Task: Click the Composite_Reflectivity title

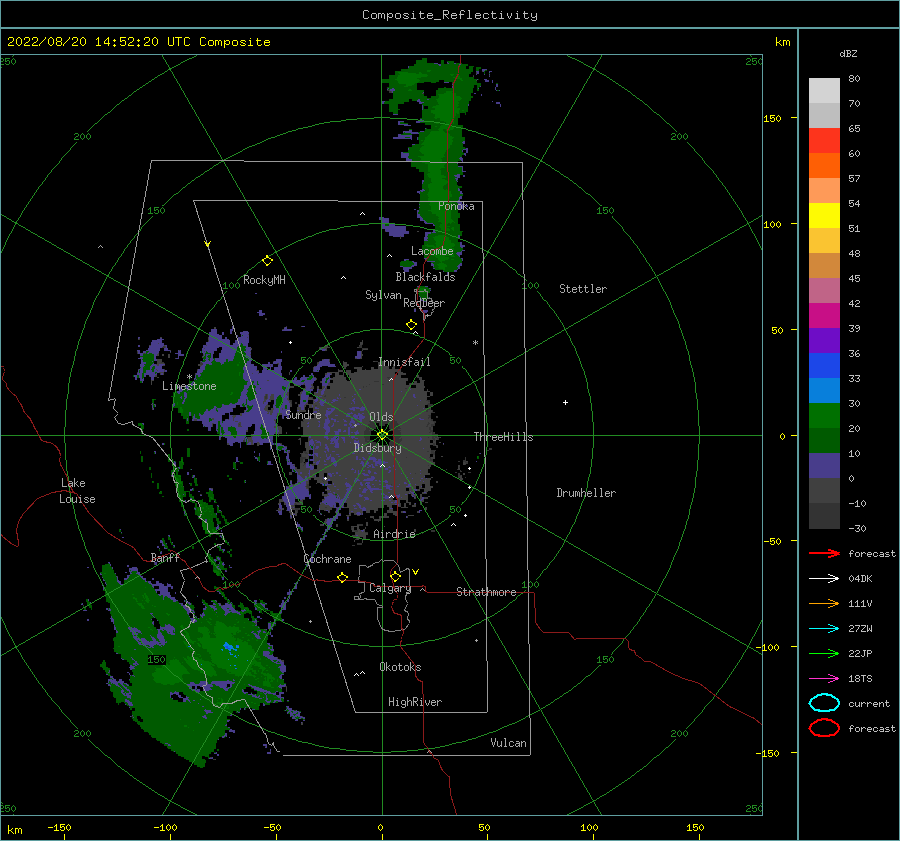Action: point(449,15)
